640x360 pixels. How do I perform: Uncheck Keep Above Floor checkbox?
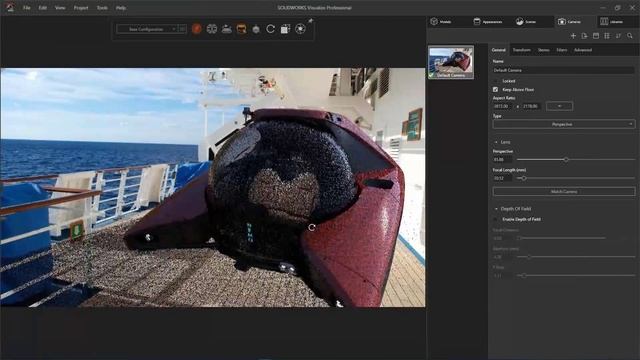coord(496,89)
